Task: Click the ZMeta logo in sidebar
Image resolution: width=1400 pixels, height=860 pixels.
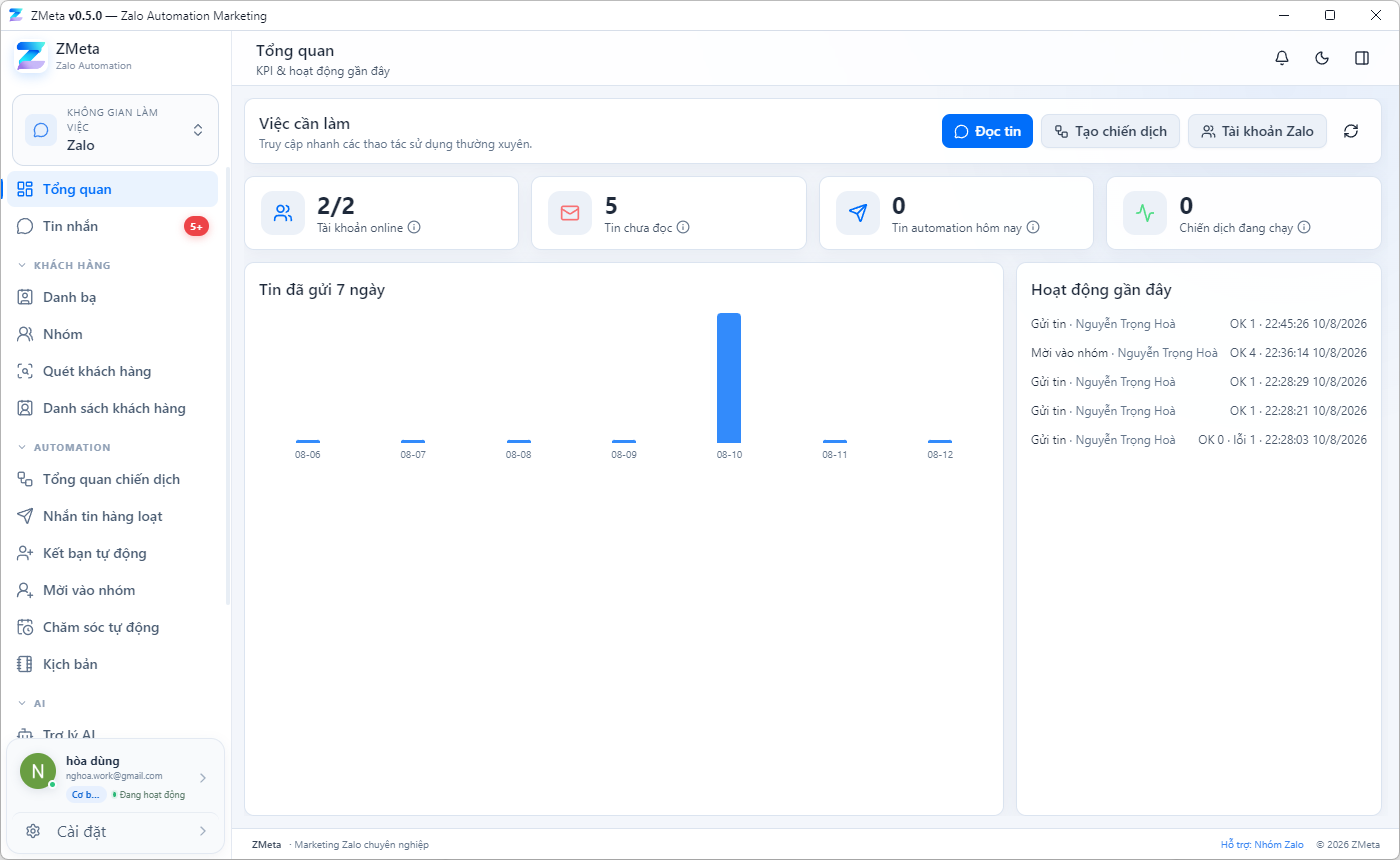Action: [x=31, y=57]
